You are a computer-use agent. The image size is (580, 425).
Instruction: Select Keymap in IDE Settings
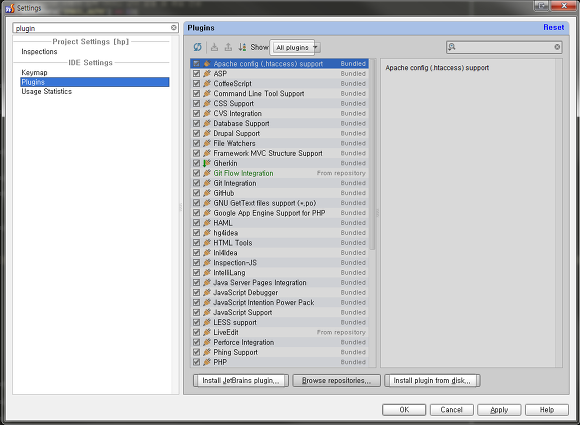tap(34, 72)
